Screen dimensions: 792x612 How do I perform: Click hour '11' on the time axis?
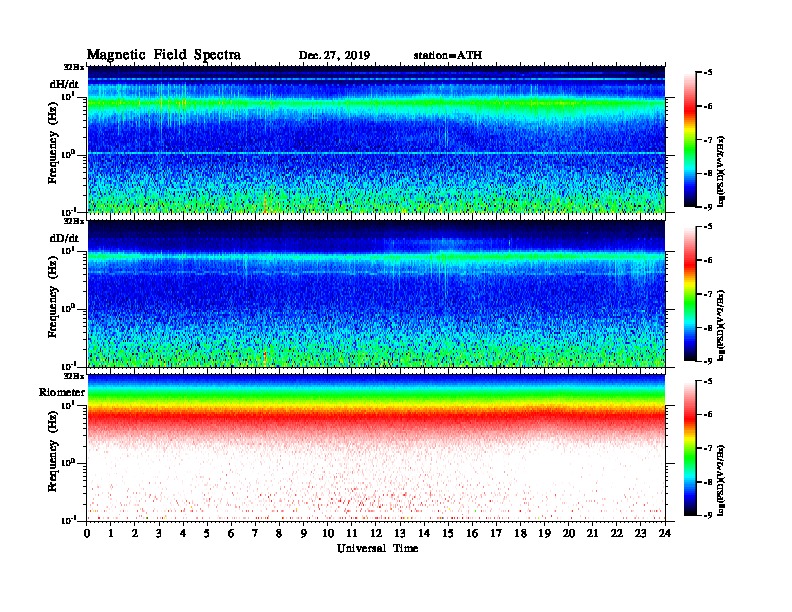[x=352, y=533]
